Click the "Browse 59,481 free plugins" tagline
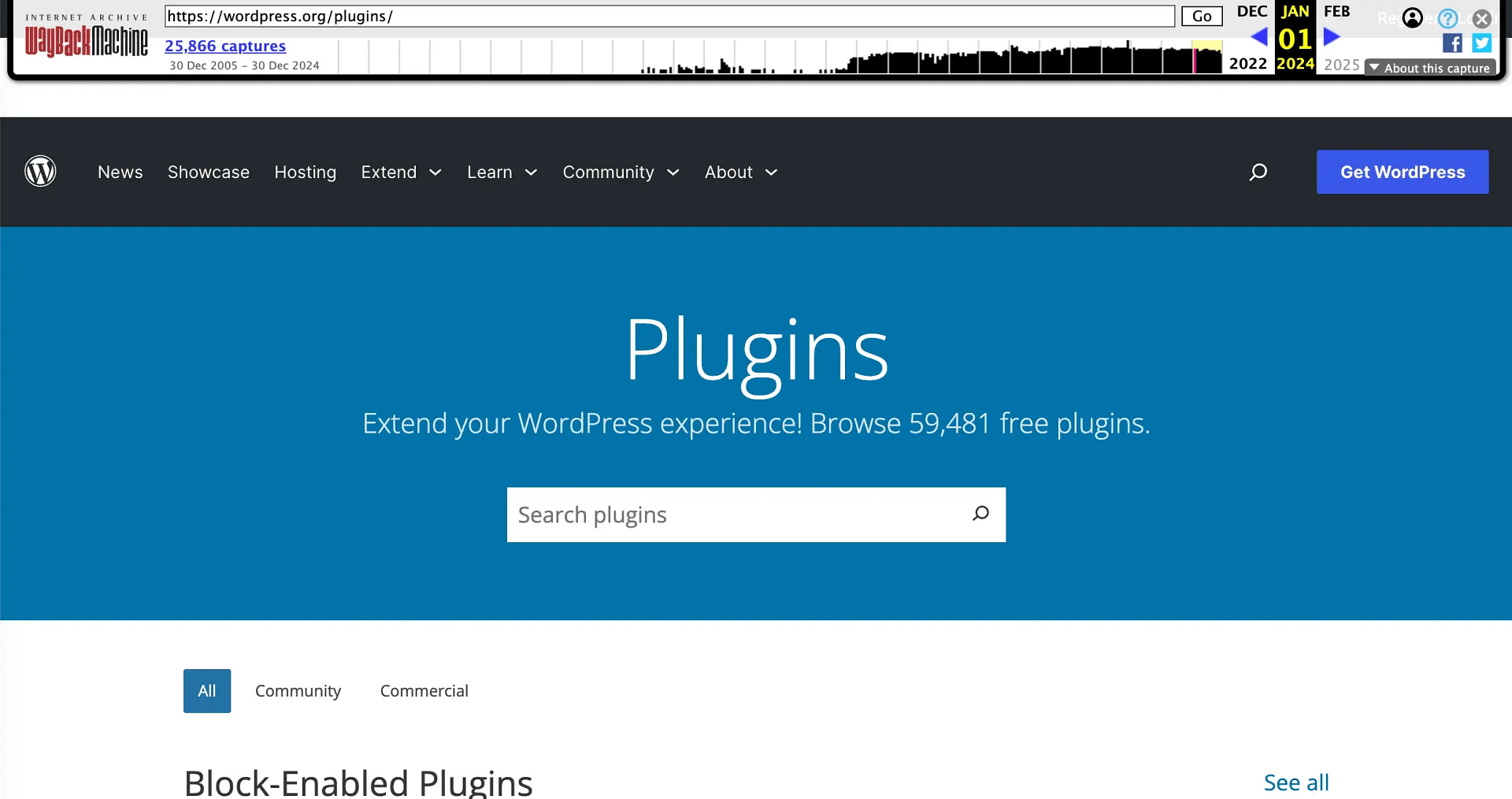 coord(980,424)
